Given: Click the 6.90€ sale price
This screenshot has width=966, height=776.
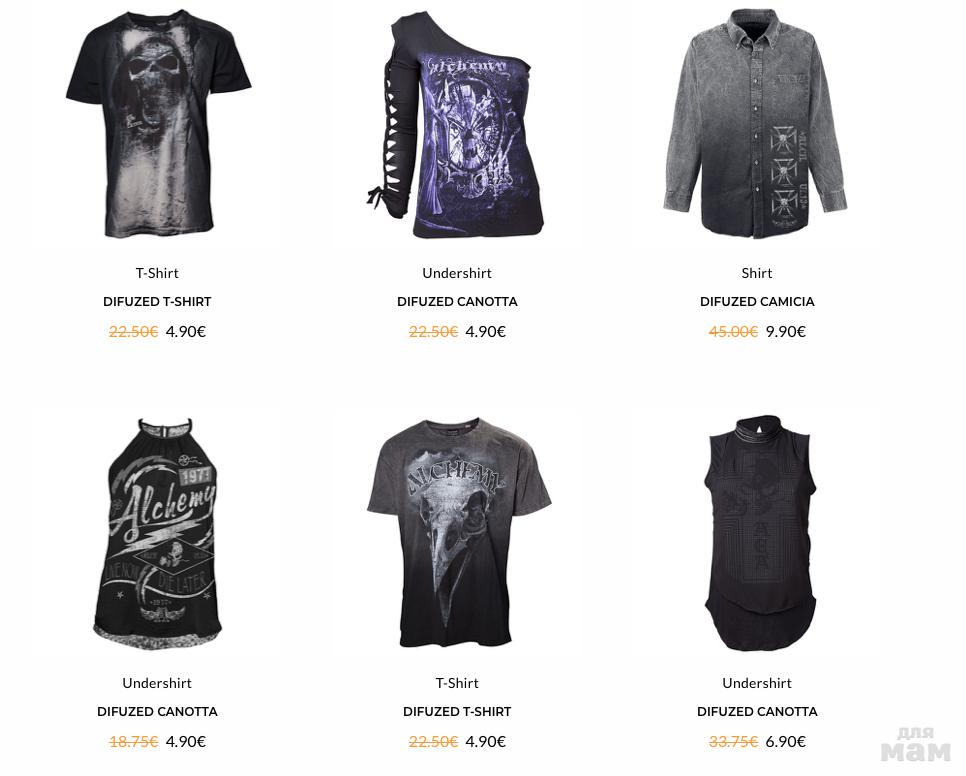Looking at the screenshot, I should point(785,742).
